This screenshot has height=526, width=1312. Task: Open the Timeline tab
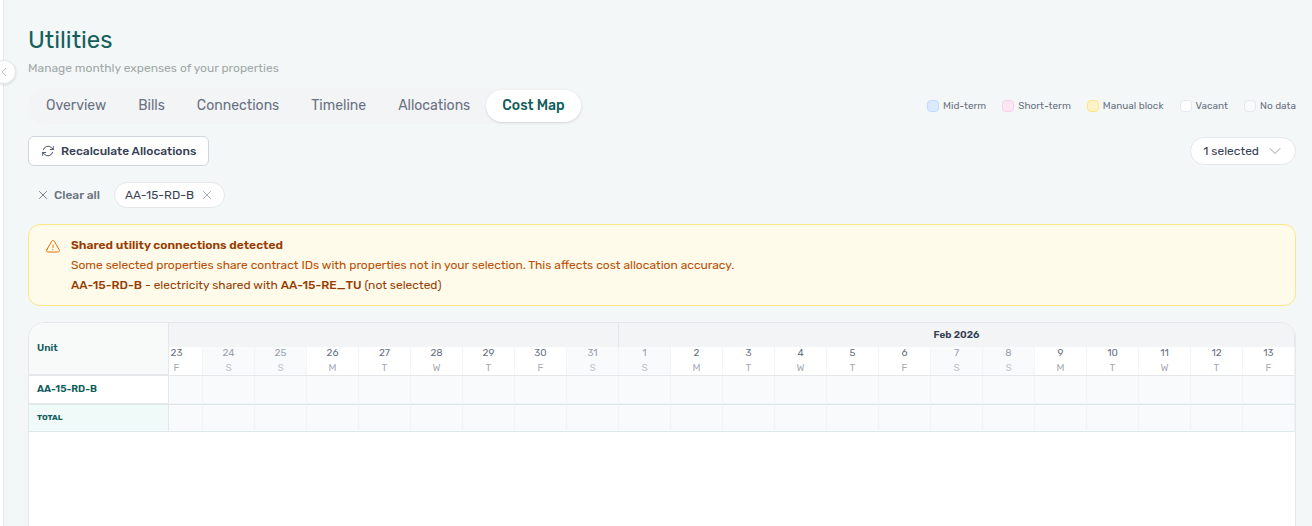pos(338,105)
